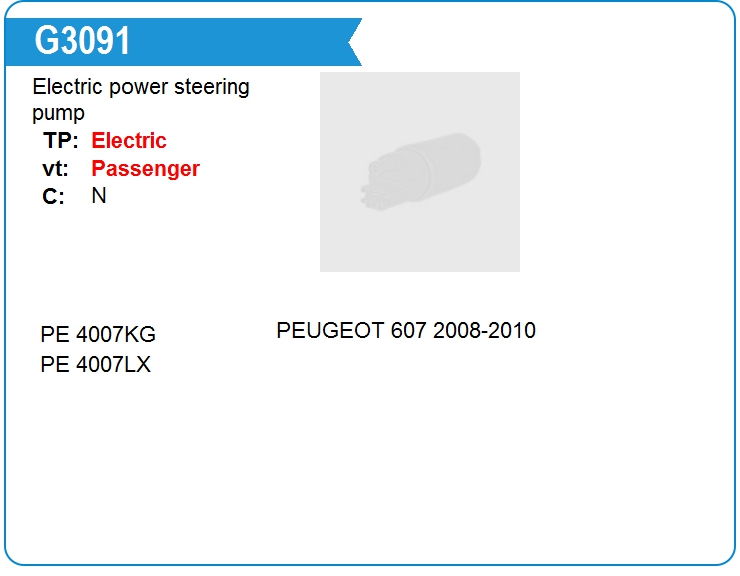Click the N value beside C:
740x576 pixels.
[99, 195]
